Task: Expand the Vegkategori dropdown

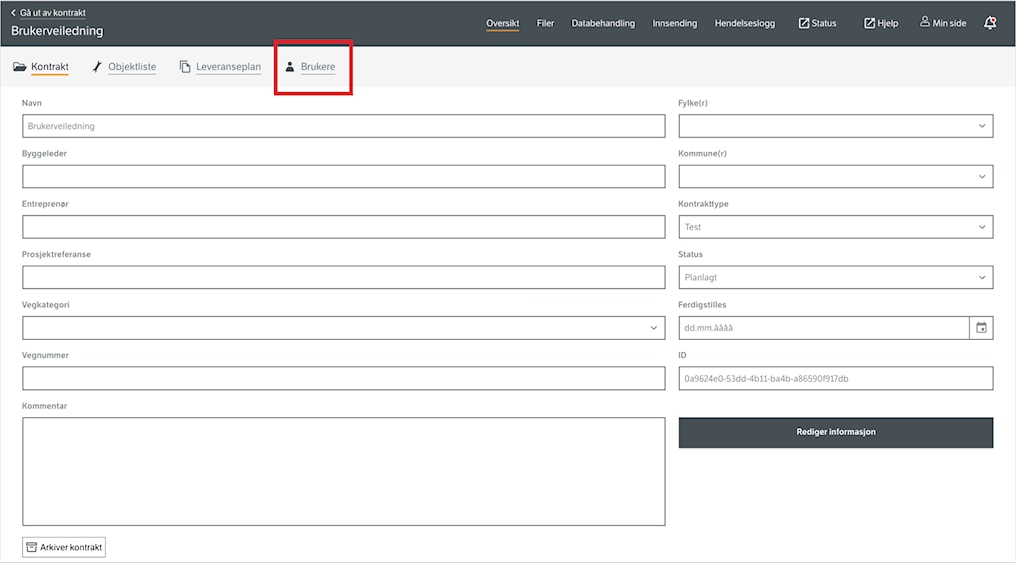Action: (343, 328)
